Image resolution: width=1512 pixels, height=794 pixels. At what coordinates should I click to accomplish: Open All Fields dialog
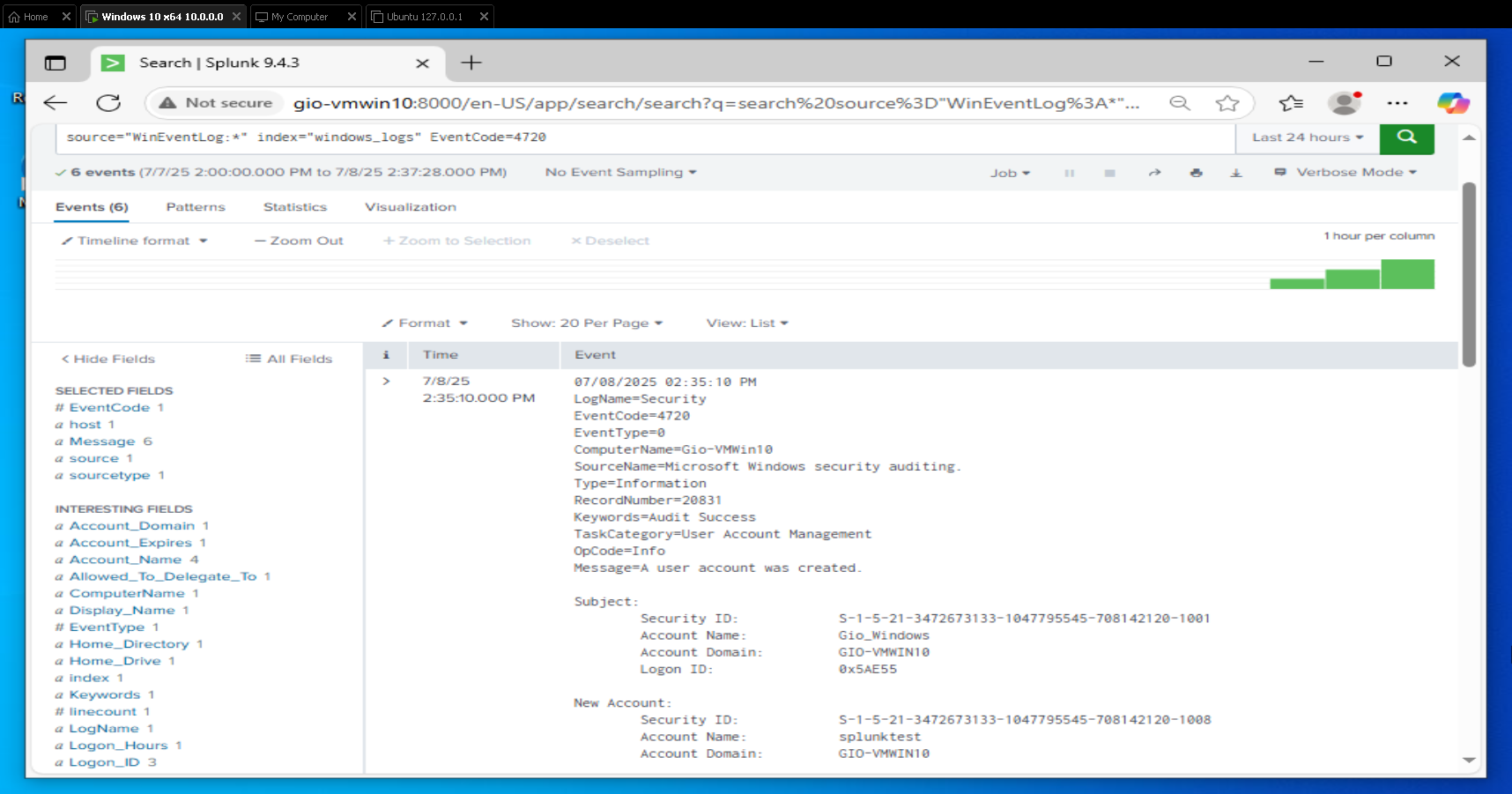pyautogui.click(x=289, y=359)
